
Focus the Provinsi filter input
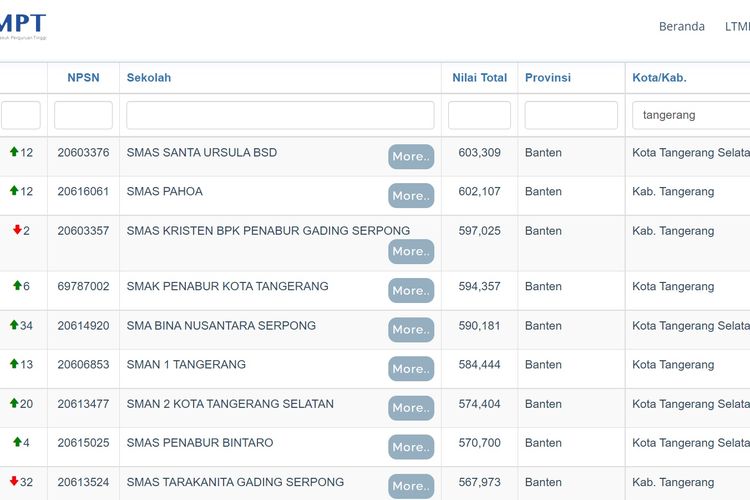point(571,115)
